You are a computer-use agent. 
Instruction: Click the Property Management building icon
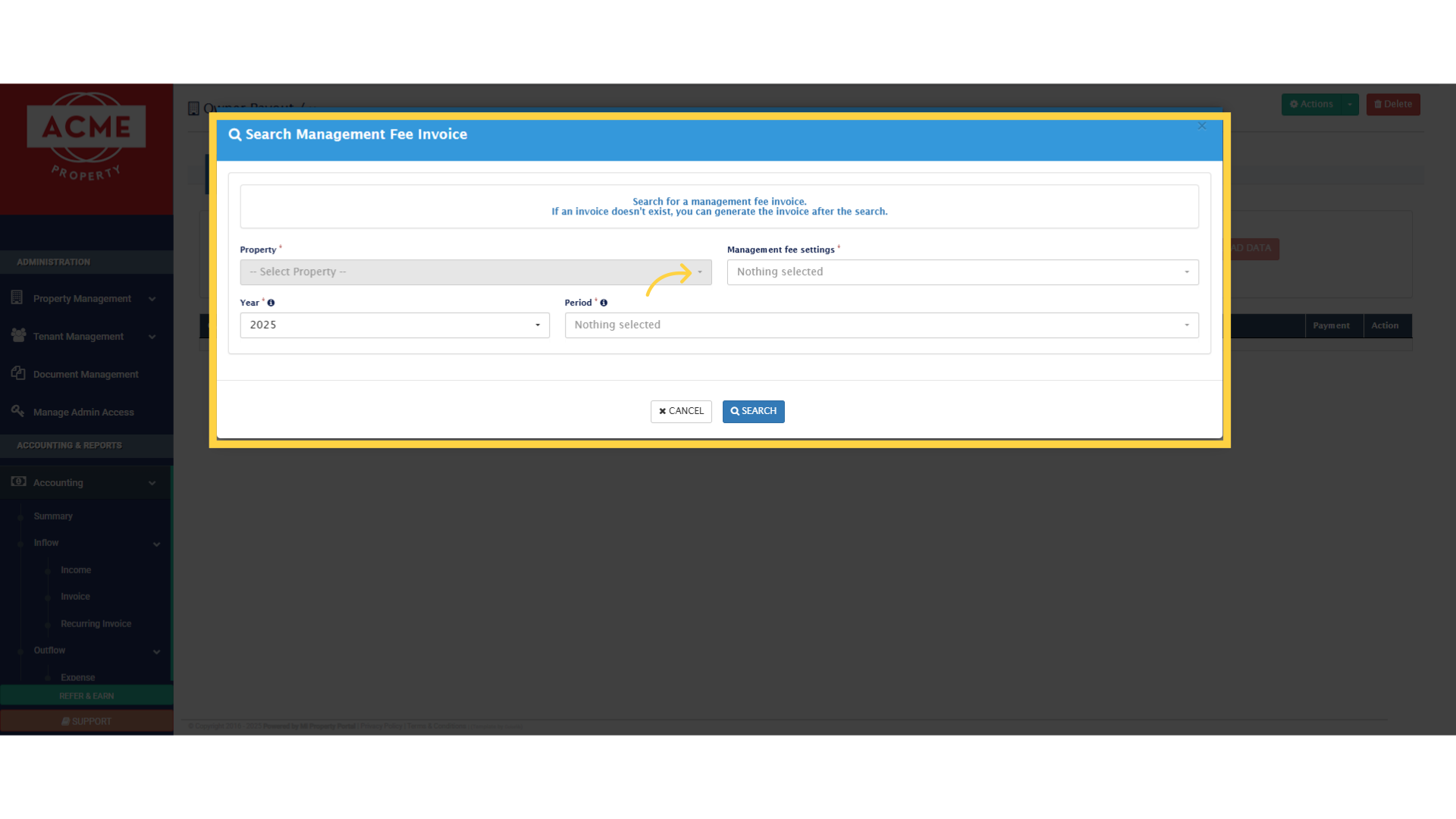[x=17, y=298]
